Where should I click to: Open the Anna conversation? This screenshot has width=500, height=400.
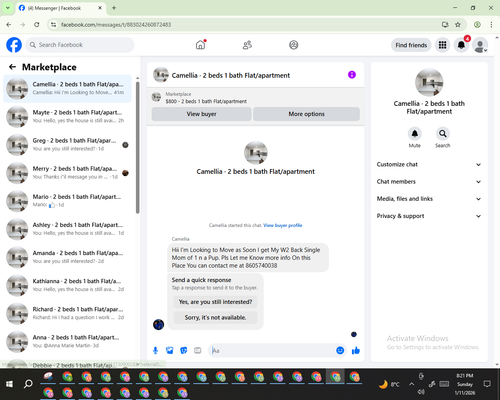[67, 341]
